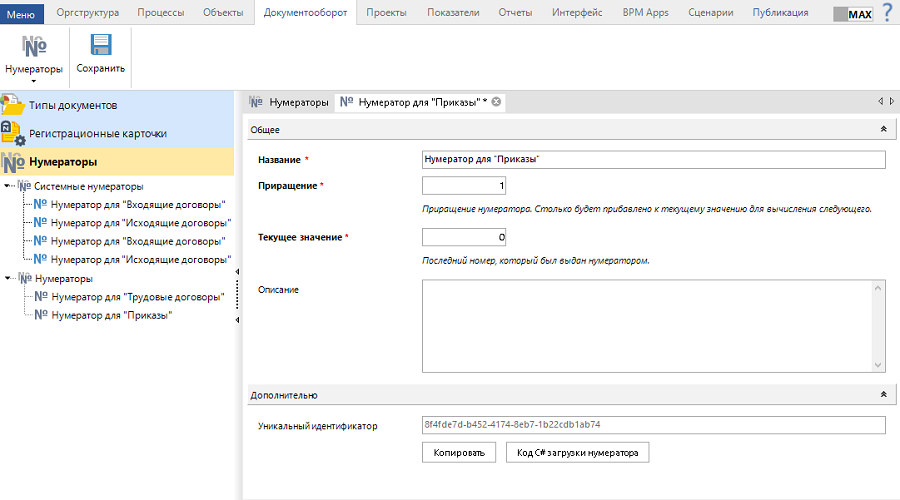Close the Нумератор для "Приказы" tab
Screen dimensions: 900x500
[x=496, y=102]
